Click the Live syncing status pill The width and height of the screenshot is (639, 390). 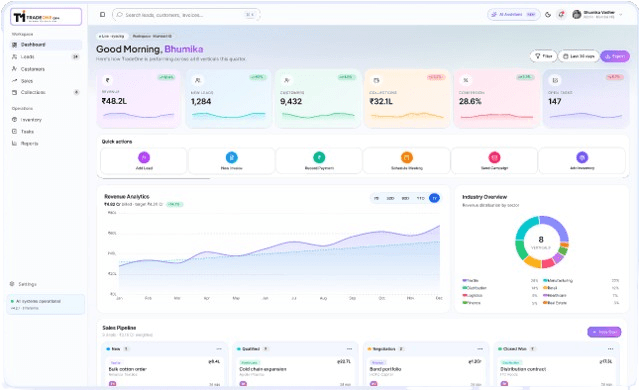[112, 36]
